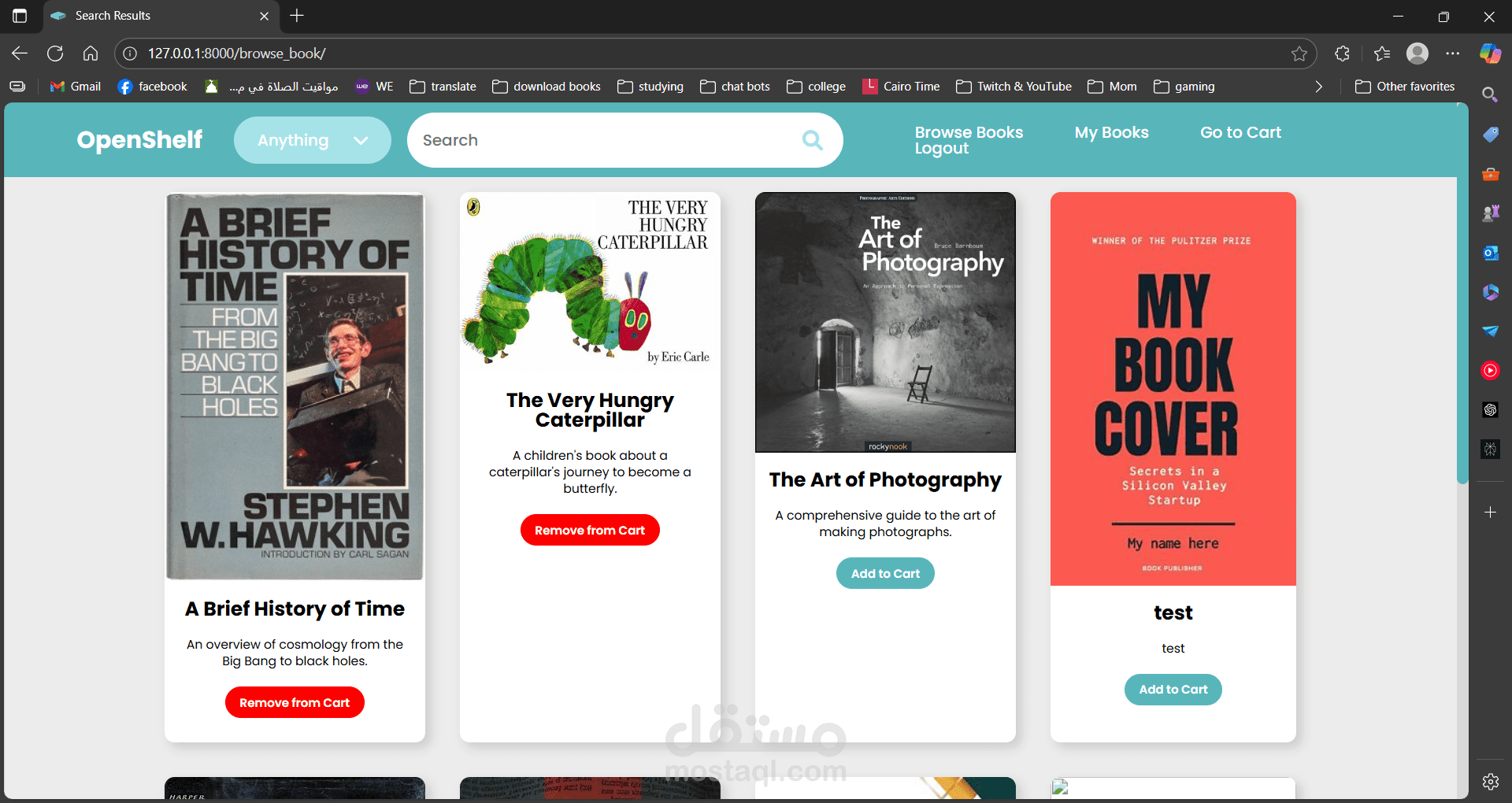Toggle the favorites bar icon at far left
Screen dimensions: 1512x803
point(17,87)
